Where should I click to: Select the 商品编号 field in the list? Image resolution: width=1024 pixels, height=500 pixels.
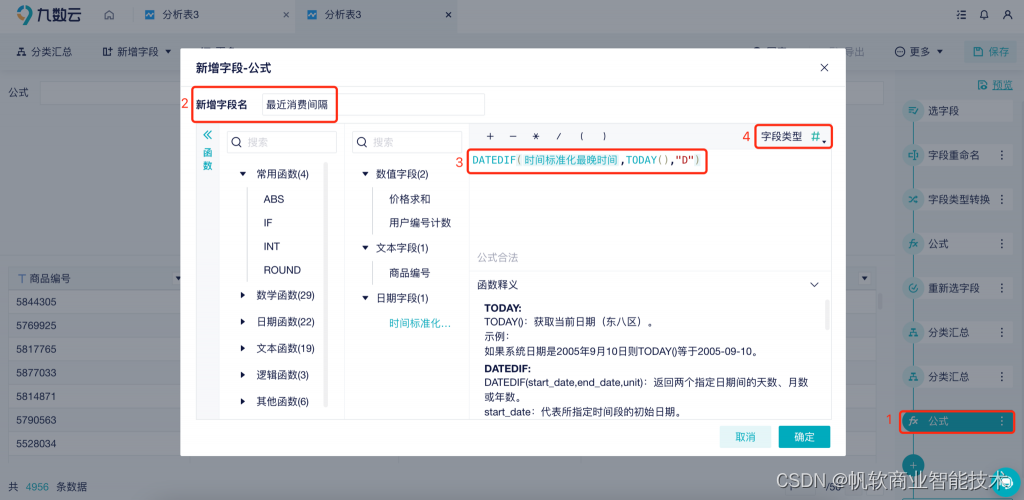point(409,273)
